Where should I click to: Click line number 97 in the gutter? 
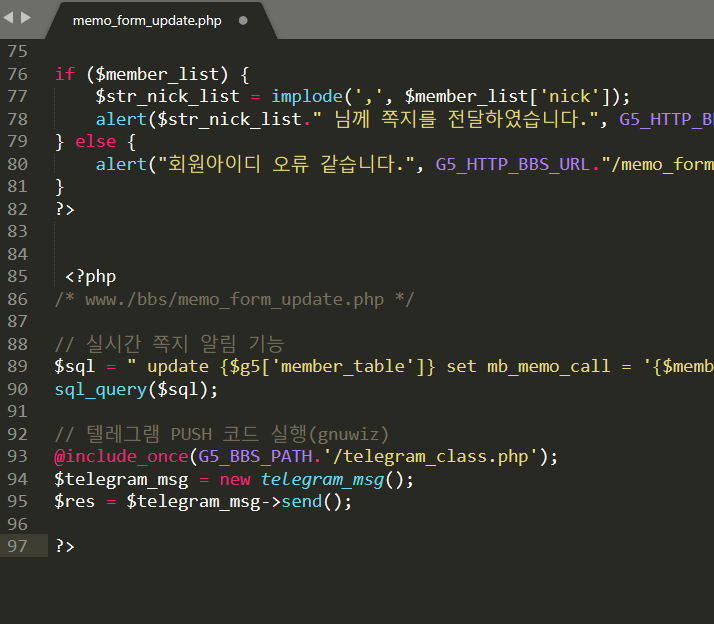(x=17, y=546)
